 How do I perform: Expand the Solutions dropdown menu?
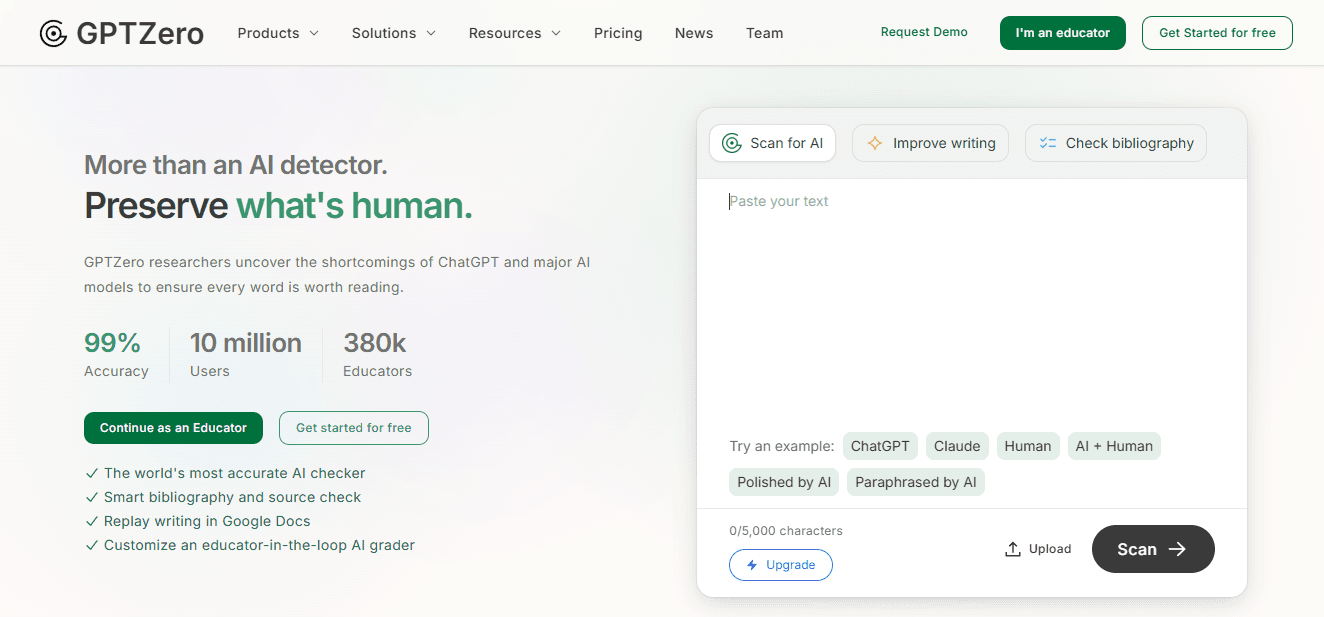(x=394, y=33)
